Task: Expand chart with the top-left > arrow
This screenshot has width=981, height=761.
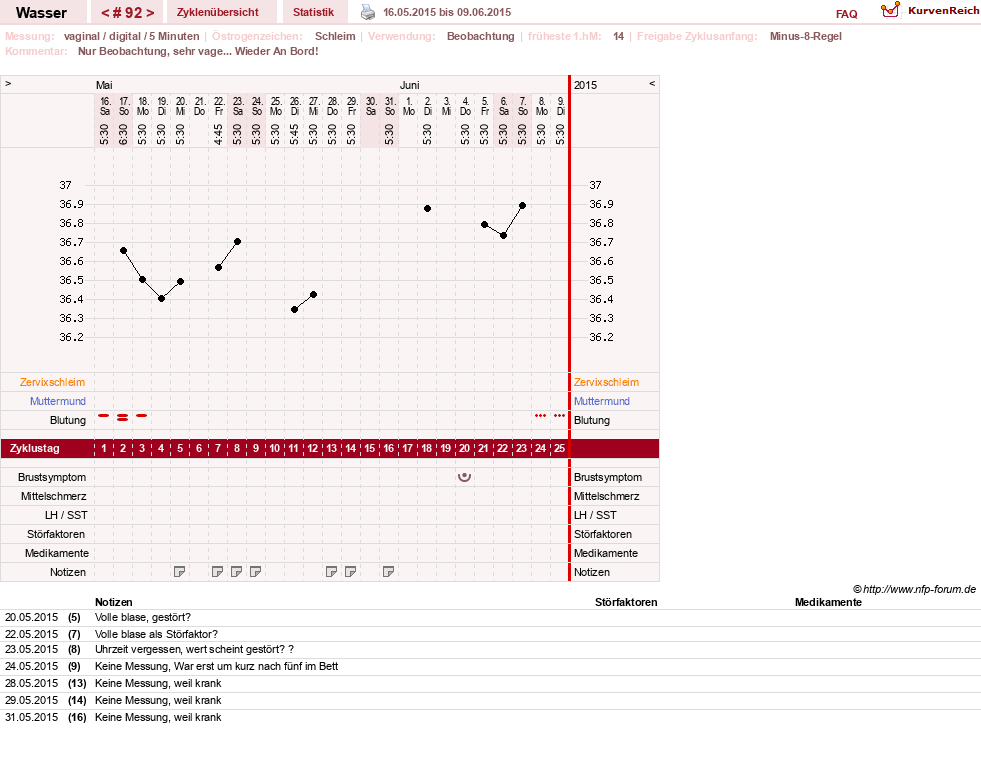Action: (8, 83)
